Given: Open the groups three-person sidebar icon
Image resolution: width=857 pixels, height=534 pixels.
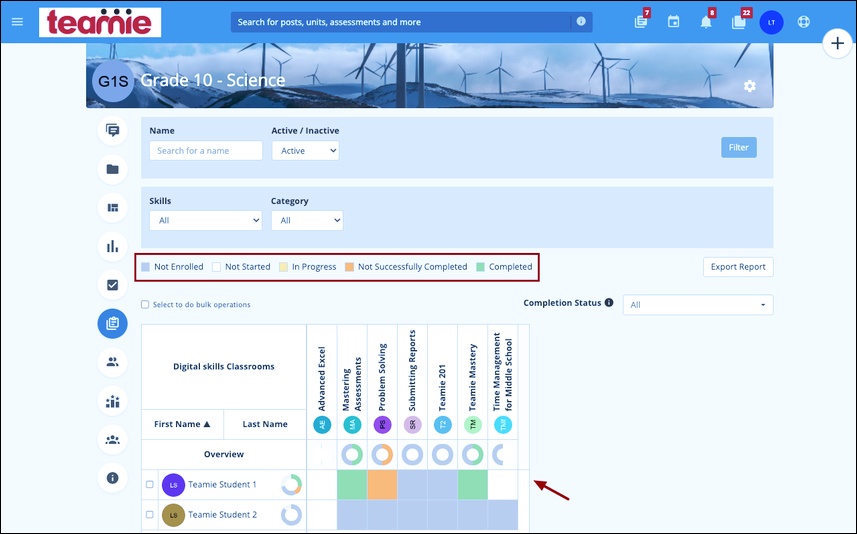Looking at the screenshot, I should (113, 439).
